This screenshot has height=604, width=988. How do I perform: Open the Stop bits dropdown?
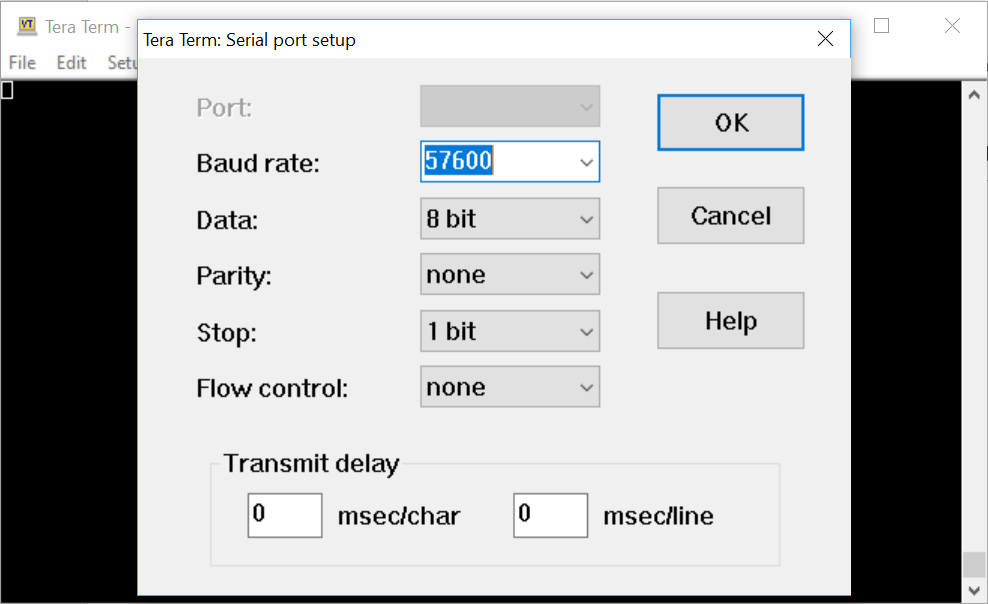pos(510,331)
